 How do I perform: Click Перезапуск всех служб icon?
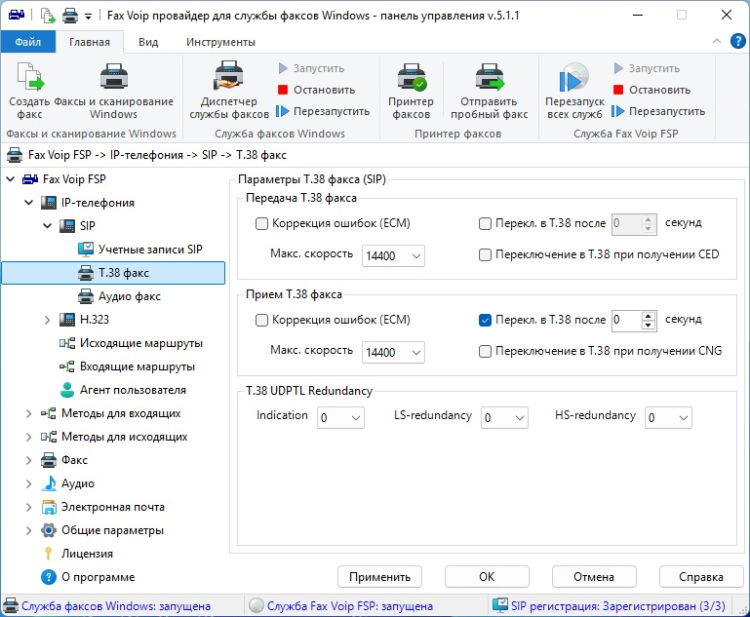coord(573,78)
